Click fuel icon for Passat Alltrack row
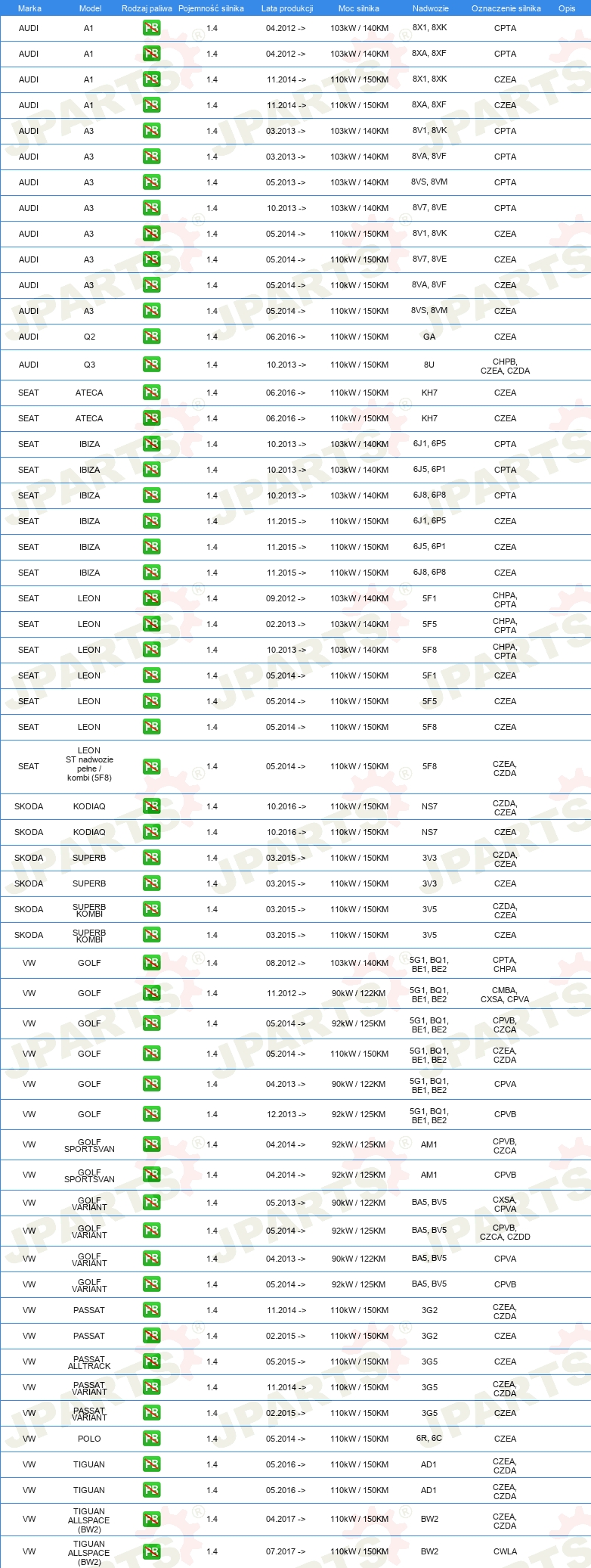 [x=151, y=1362]
